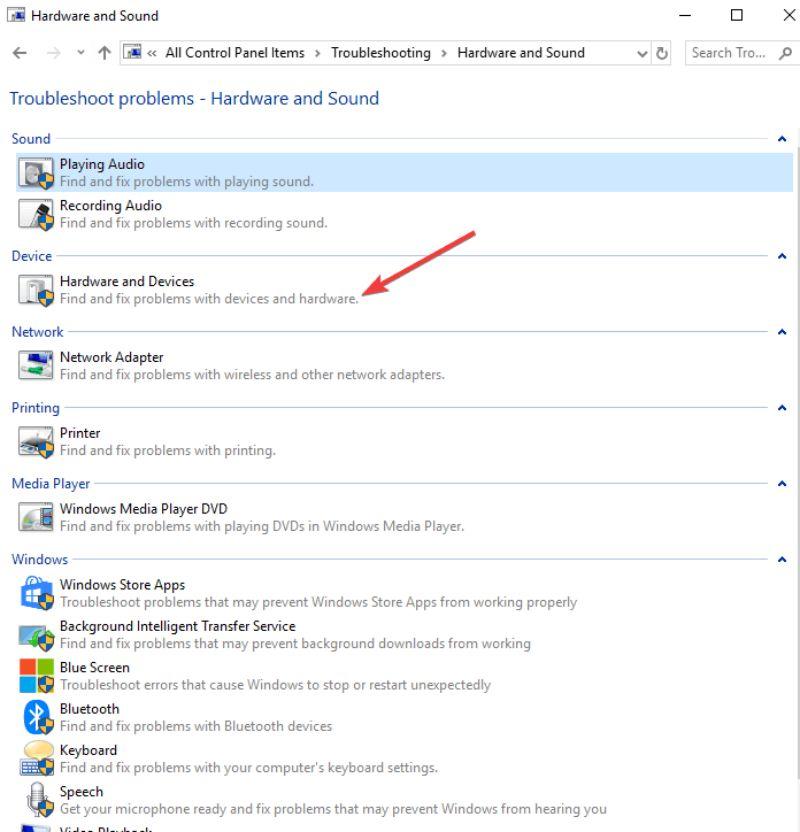The height and width of the screenshot is (832, 800).
Task: Refresh the Hardware and Sound page
Action: [x=662, y=53]
